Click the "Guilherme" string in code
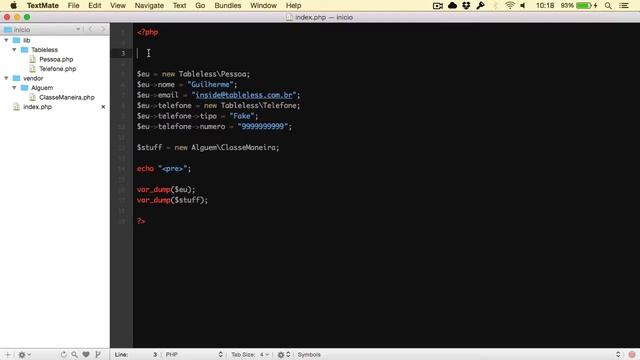The width and height of the screenshot is (640, 360). pyautogui.click(x=210, y=84)
